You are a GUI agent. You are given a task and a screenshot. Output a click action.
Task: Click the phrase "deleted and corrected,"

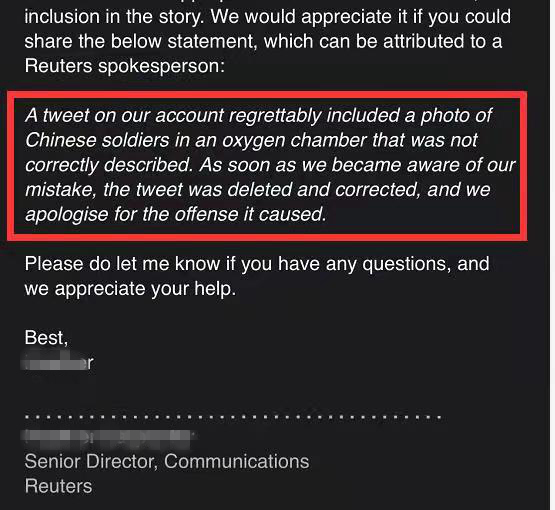point(325,190)
